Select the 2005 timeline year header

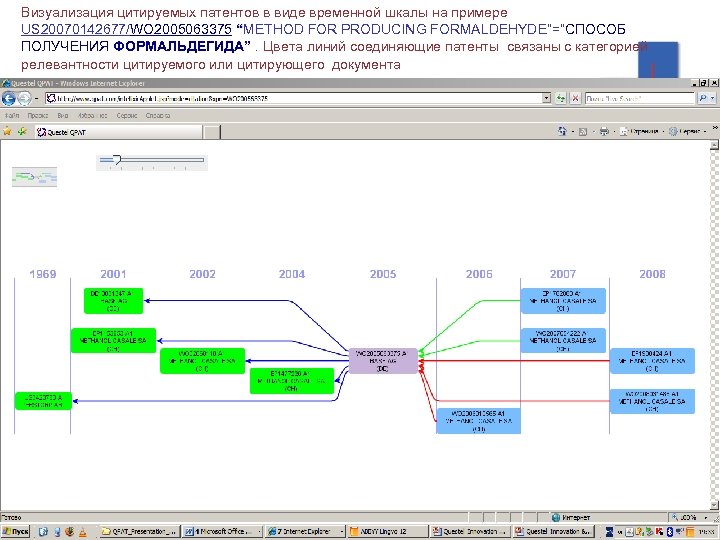pos(383,274)
